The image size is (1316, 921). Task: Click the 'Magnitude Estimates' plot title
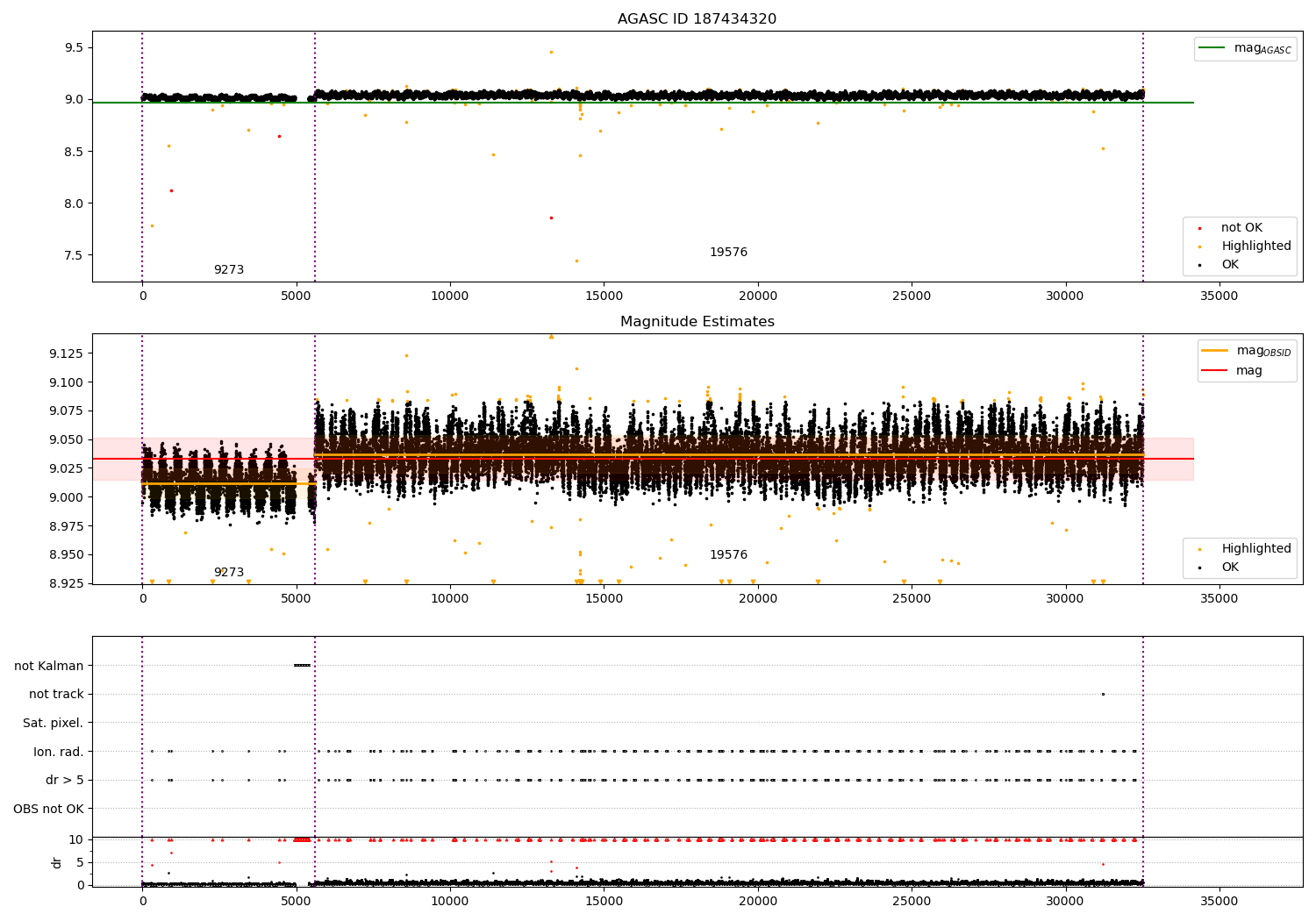697,322
